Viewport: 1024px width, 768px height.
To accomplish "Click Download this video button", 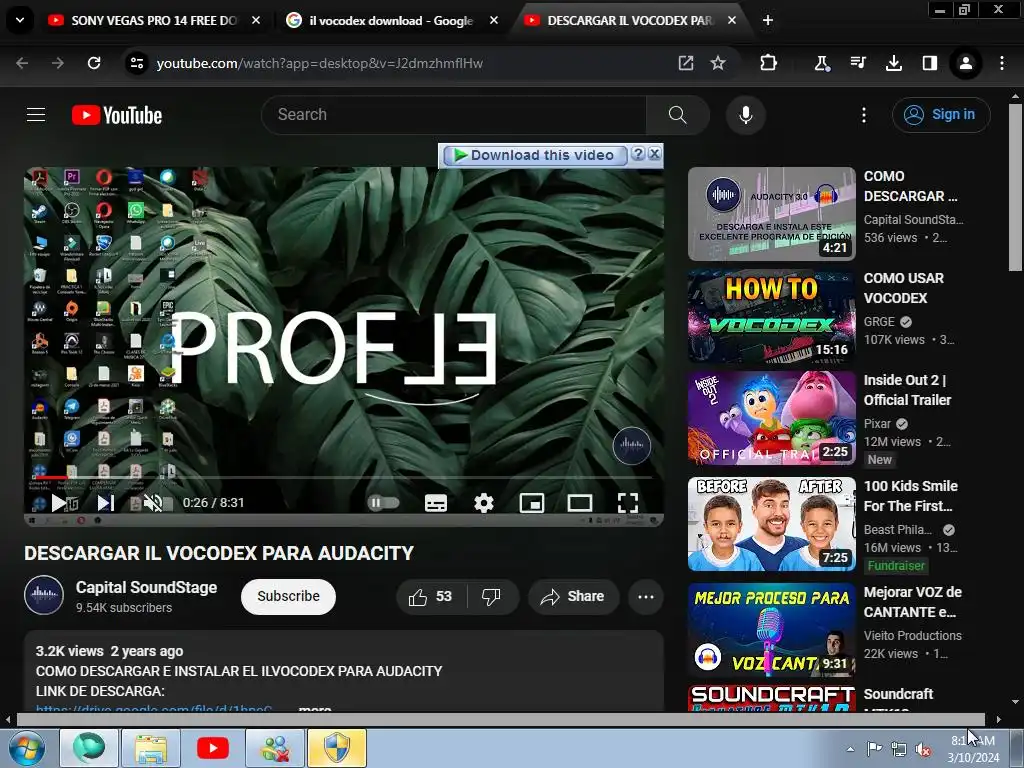I will (x=535, y=155).
